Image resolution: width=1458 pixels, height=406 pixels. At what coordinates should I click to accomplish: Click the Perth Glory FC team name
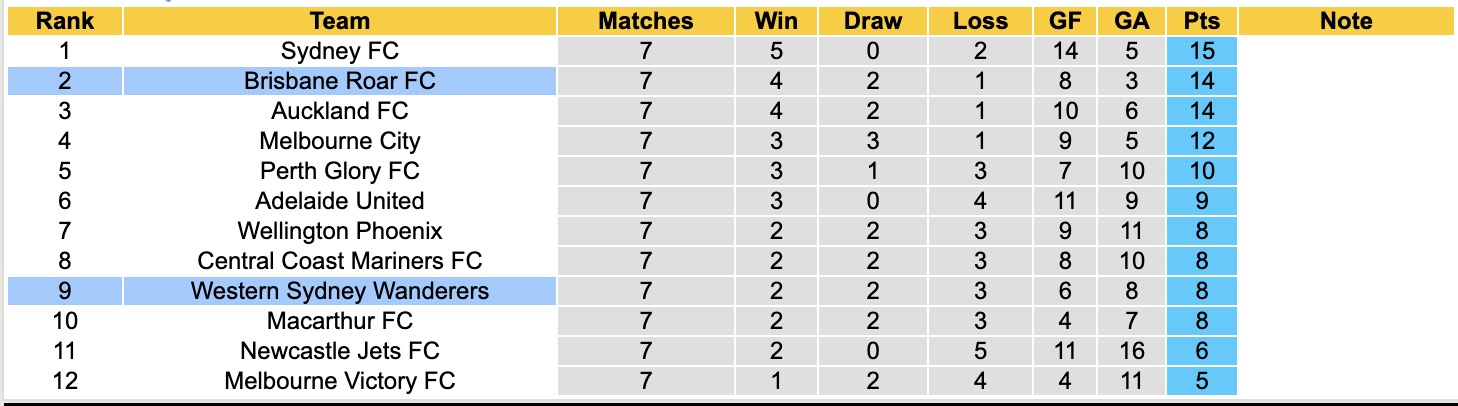340,171
